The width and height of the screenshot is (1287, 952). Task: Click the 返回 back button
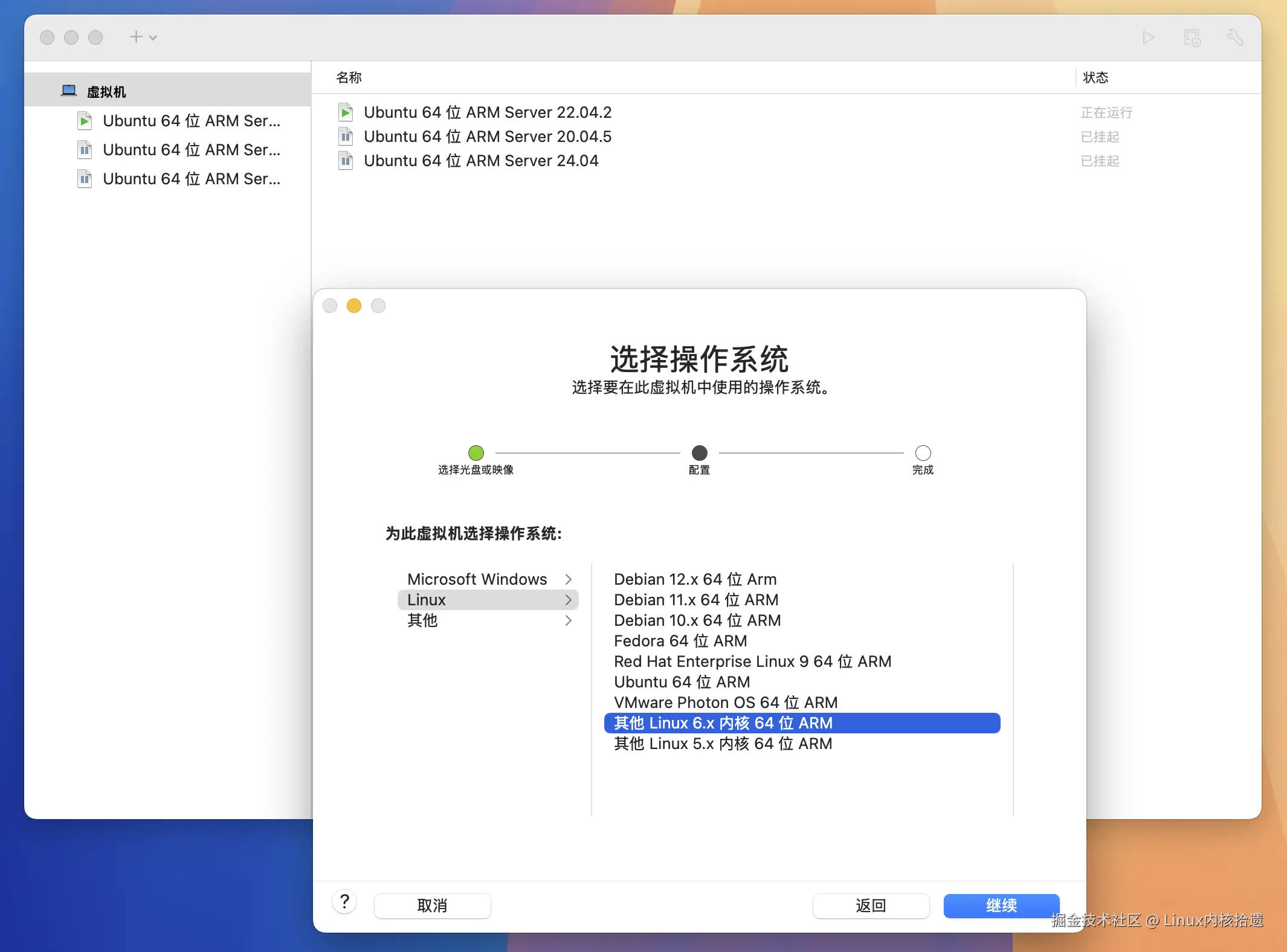871,905
